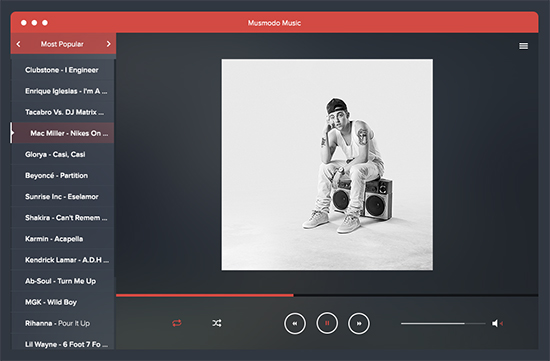Select Mac Miller - Nikes On ... track
This screenshot has width=550, height=361.
(x=62, y=133)
